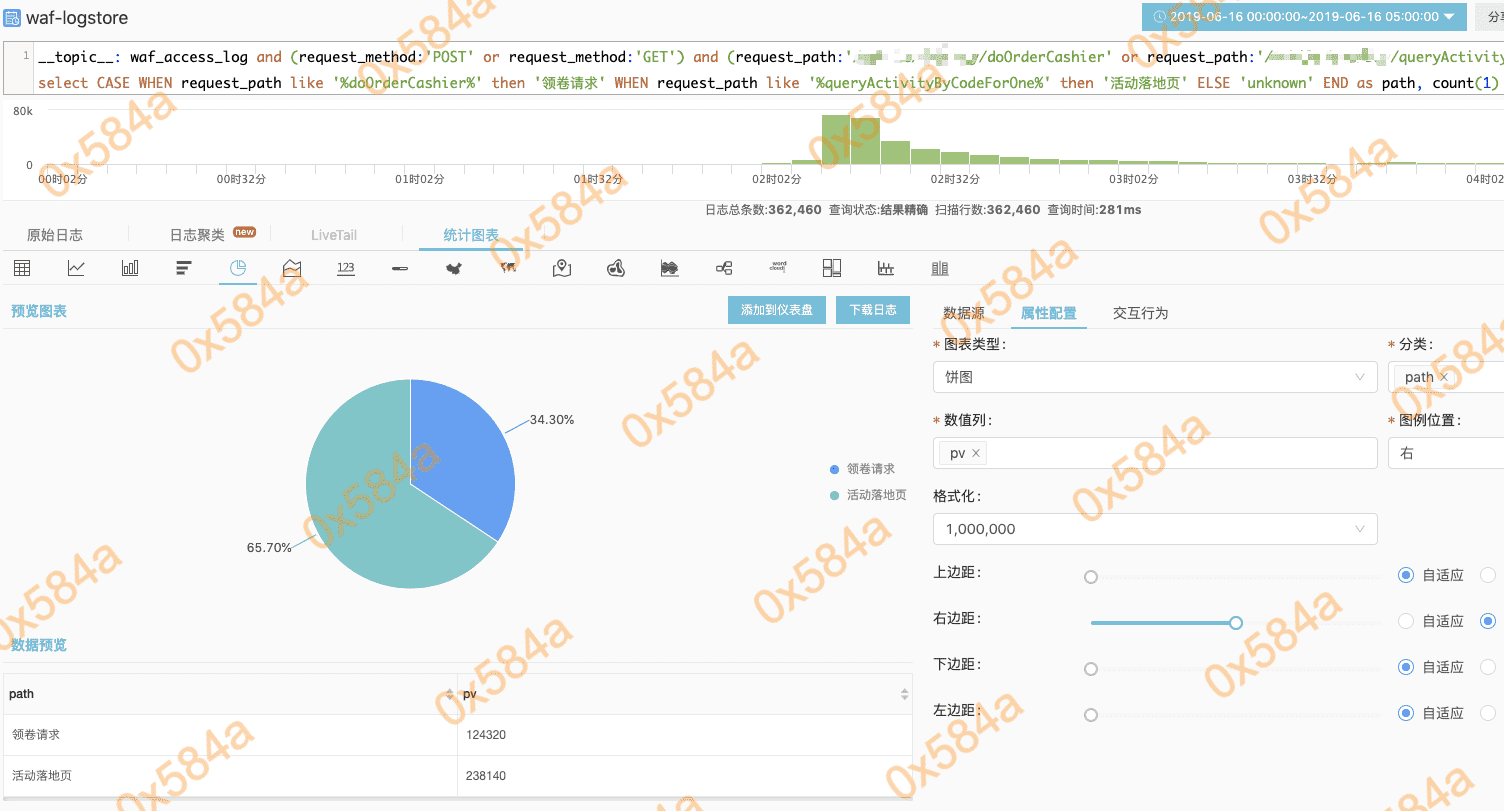The image size is (1504, 811).
Task: Pick the horizontal bar chart icon
Action: click(x=184, y=268)
